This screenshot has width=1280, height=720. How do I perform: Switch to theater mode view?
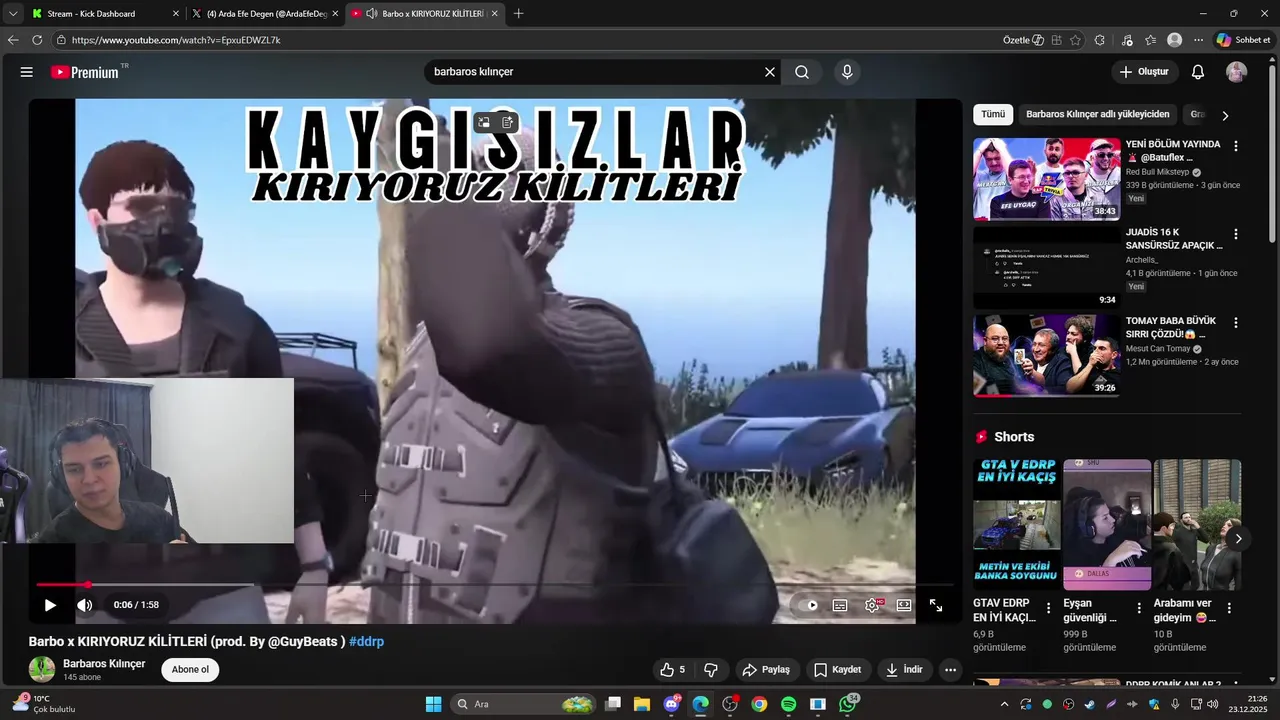[904, 605]
